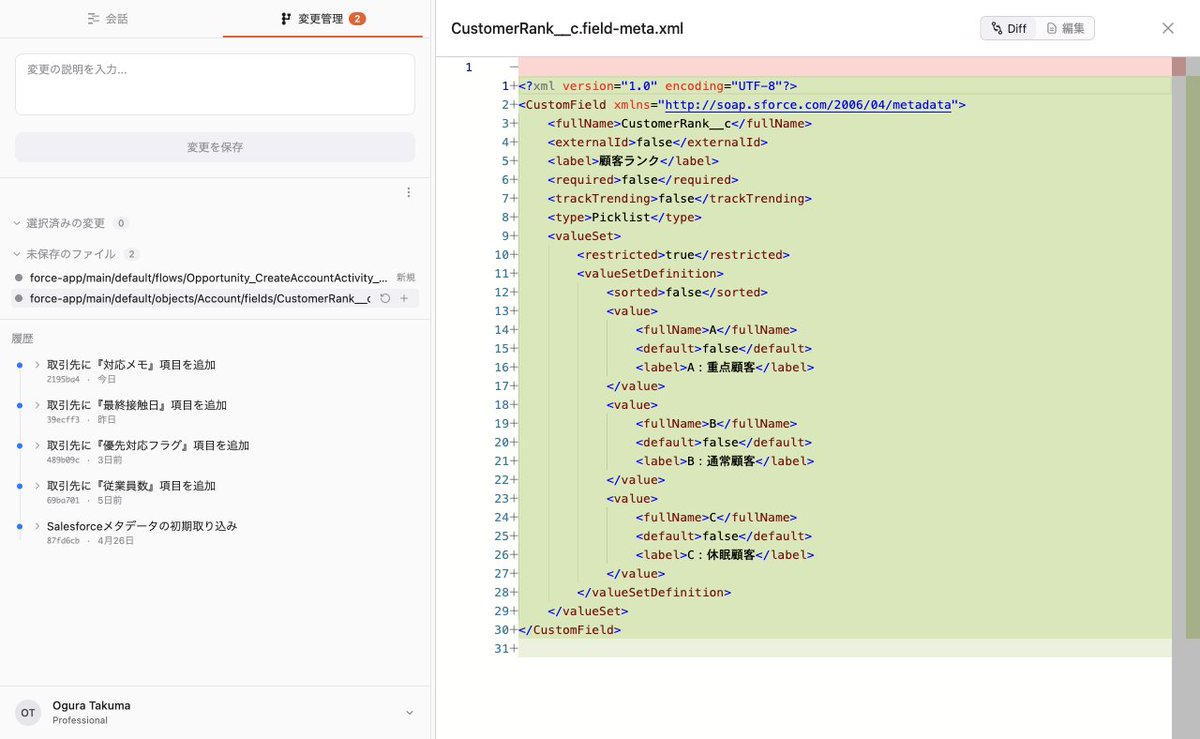Click the plus icon to stage CustomerRank file
This screenshot has width=1200, height=739.
(x=404, y=298)
